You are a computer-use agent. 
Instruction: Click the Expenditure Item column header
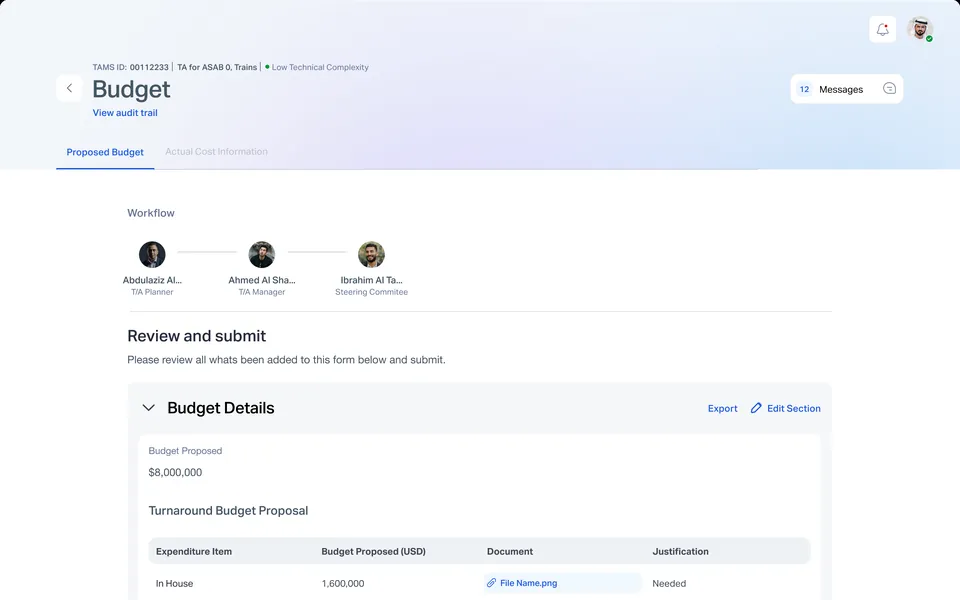[193, 551]
